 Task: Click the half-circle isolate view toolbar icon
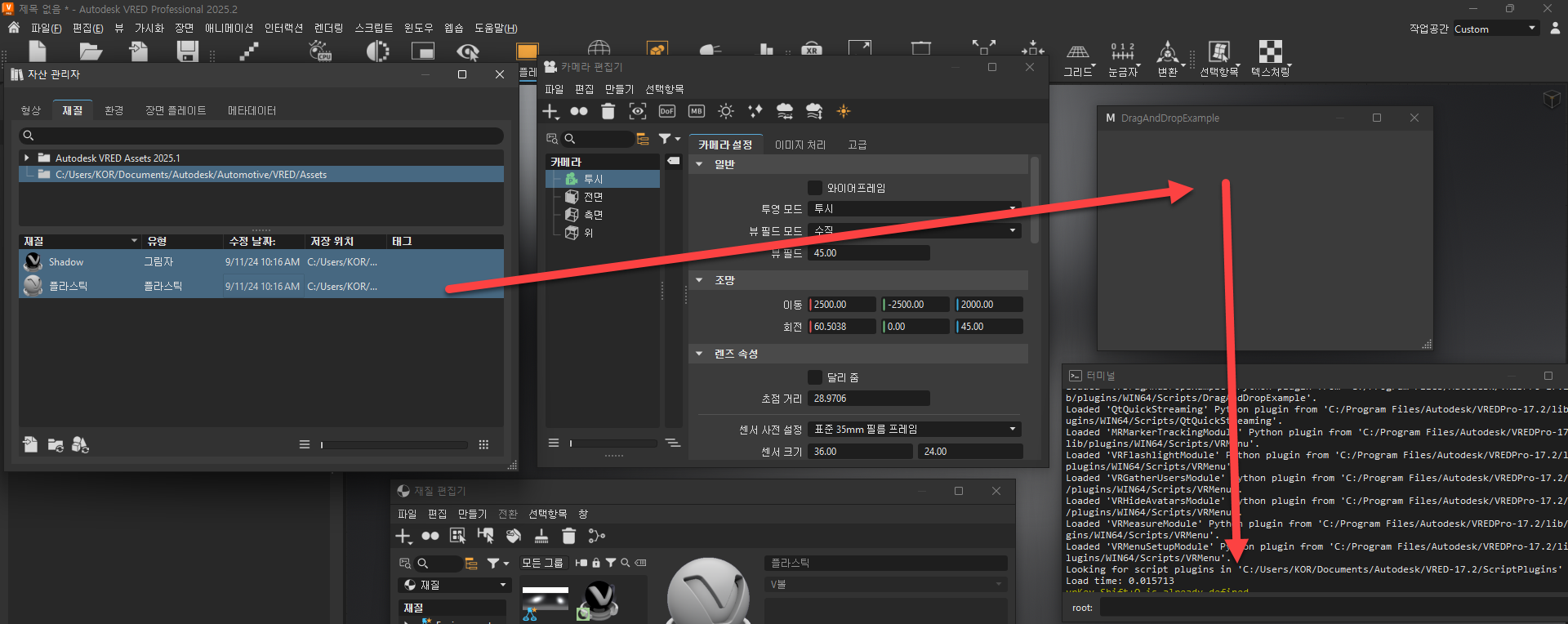pos(377,51)
